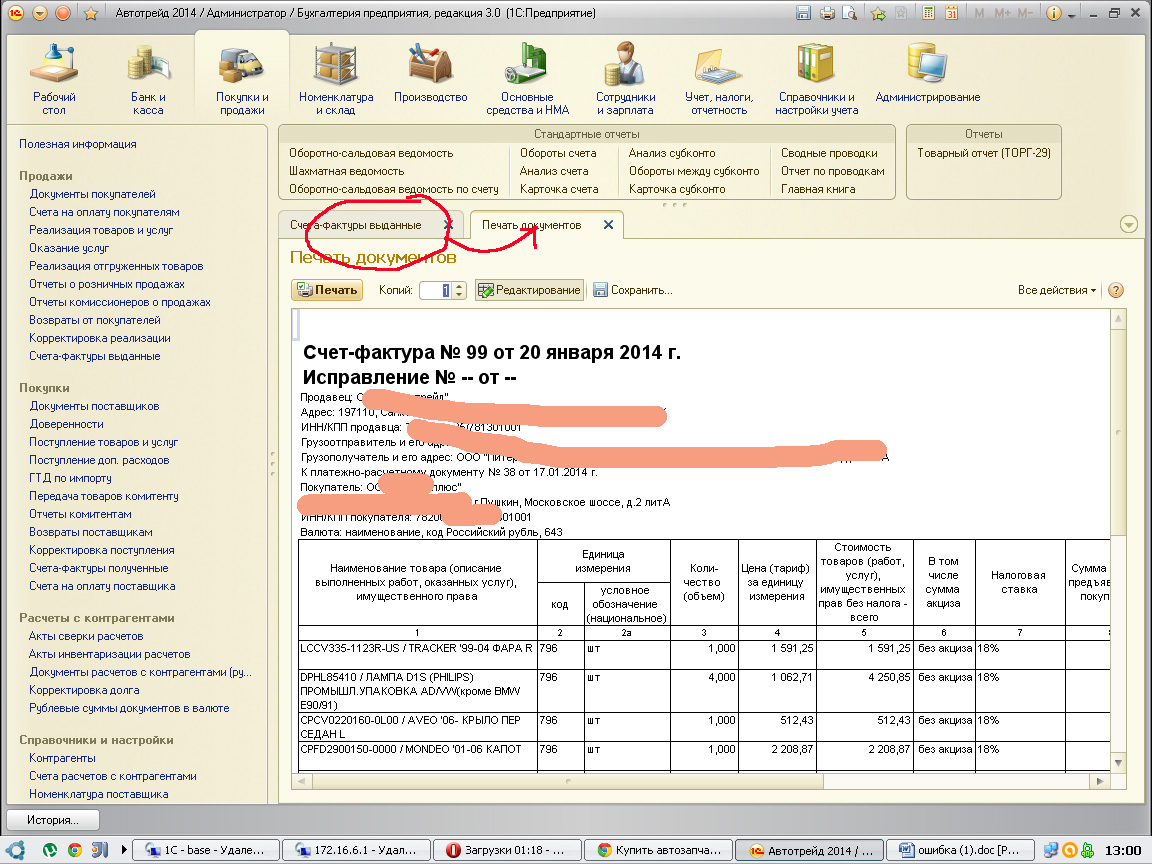Click the printer icon in title bar

tap(827, 13)
